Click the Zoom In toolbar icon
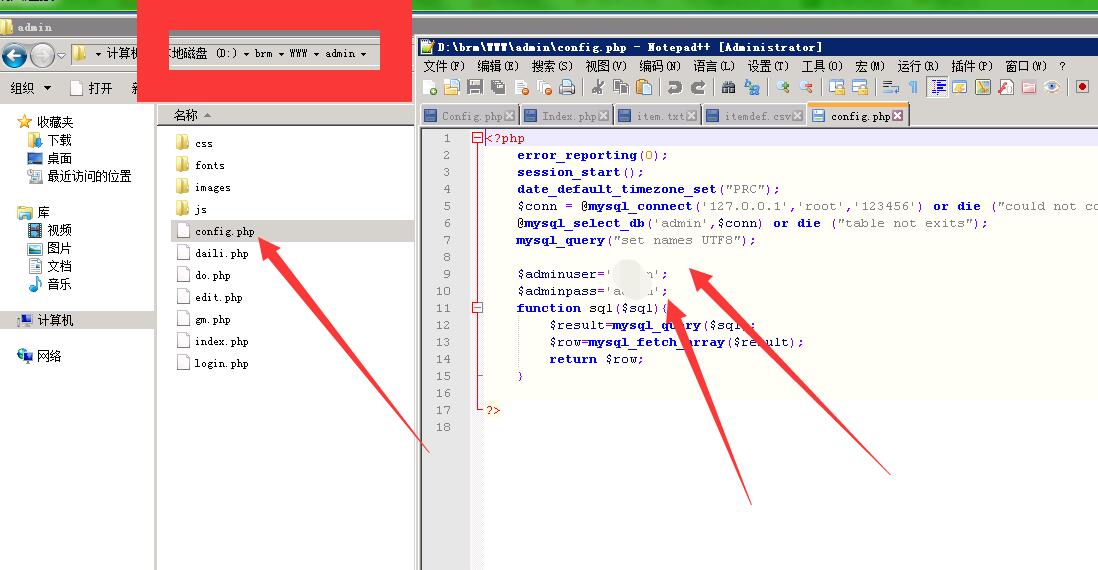The image size is (1098, 570). pos(783,88)
